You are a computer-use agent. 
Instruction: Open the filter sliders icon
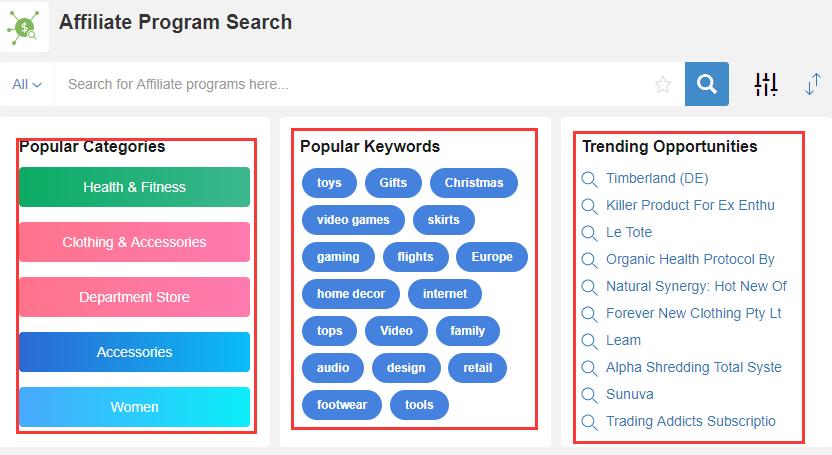[x=766, y=85]
